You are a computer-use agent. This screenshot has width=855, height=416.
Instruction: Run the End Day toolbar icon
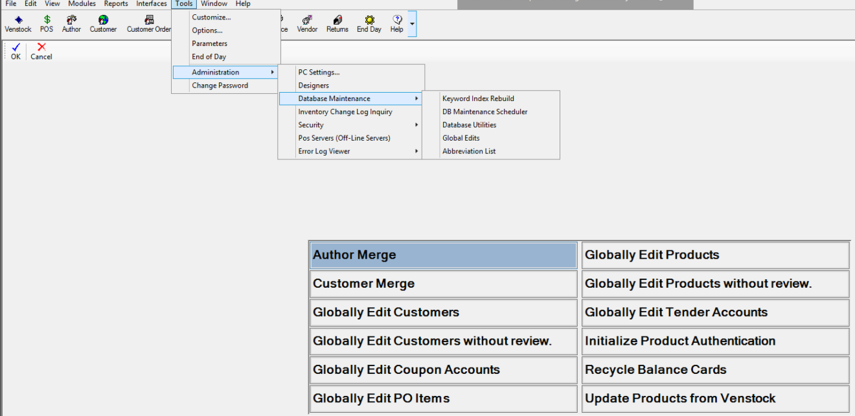click(x=369, y=24)
